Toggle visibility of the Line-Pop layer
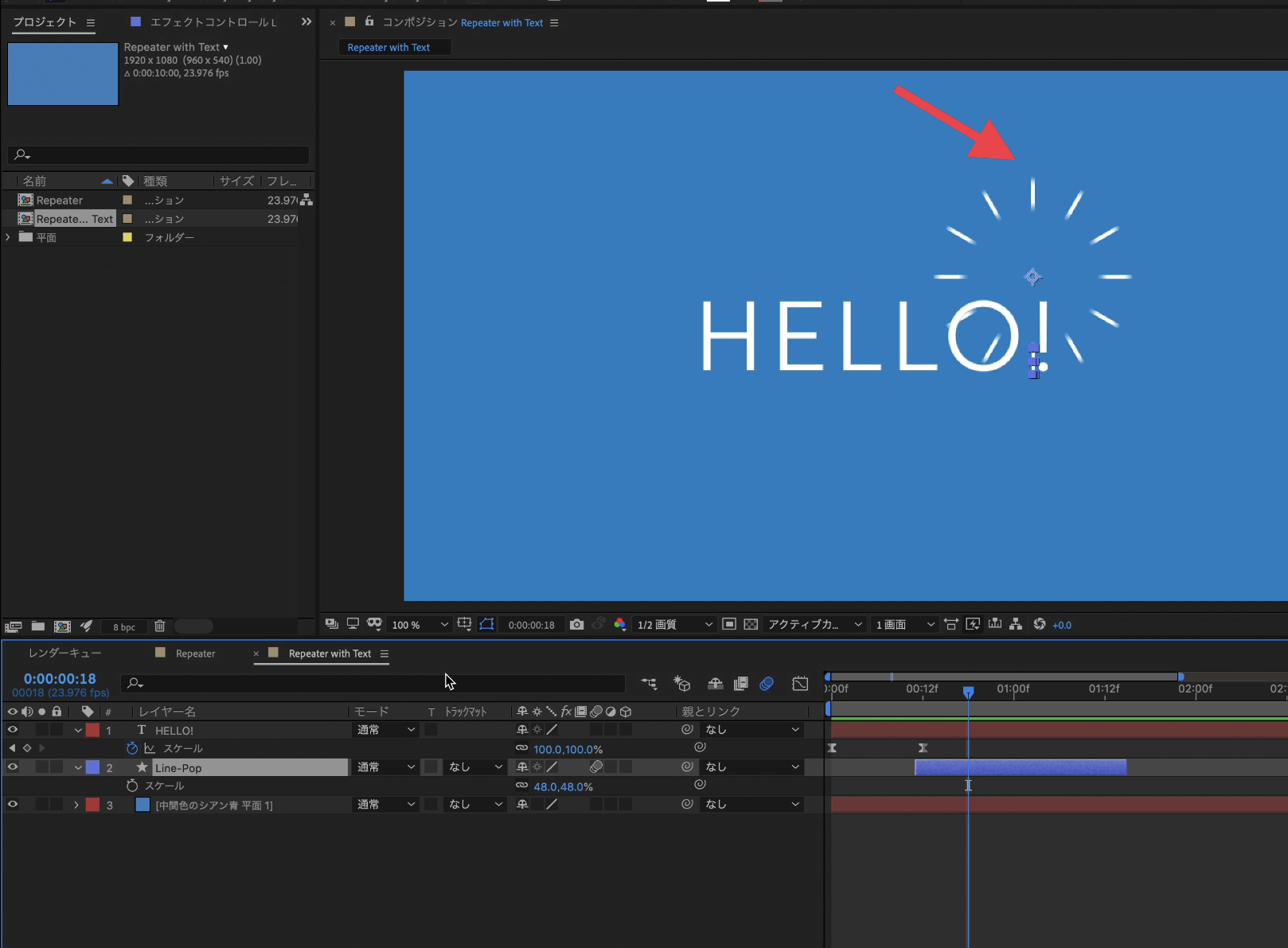The width and height of the screenshot is (1288, 948). [13, 767]
